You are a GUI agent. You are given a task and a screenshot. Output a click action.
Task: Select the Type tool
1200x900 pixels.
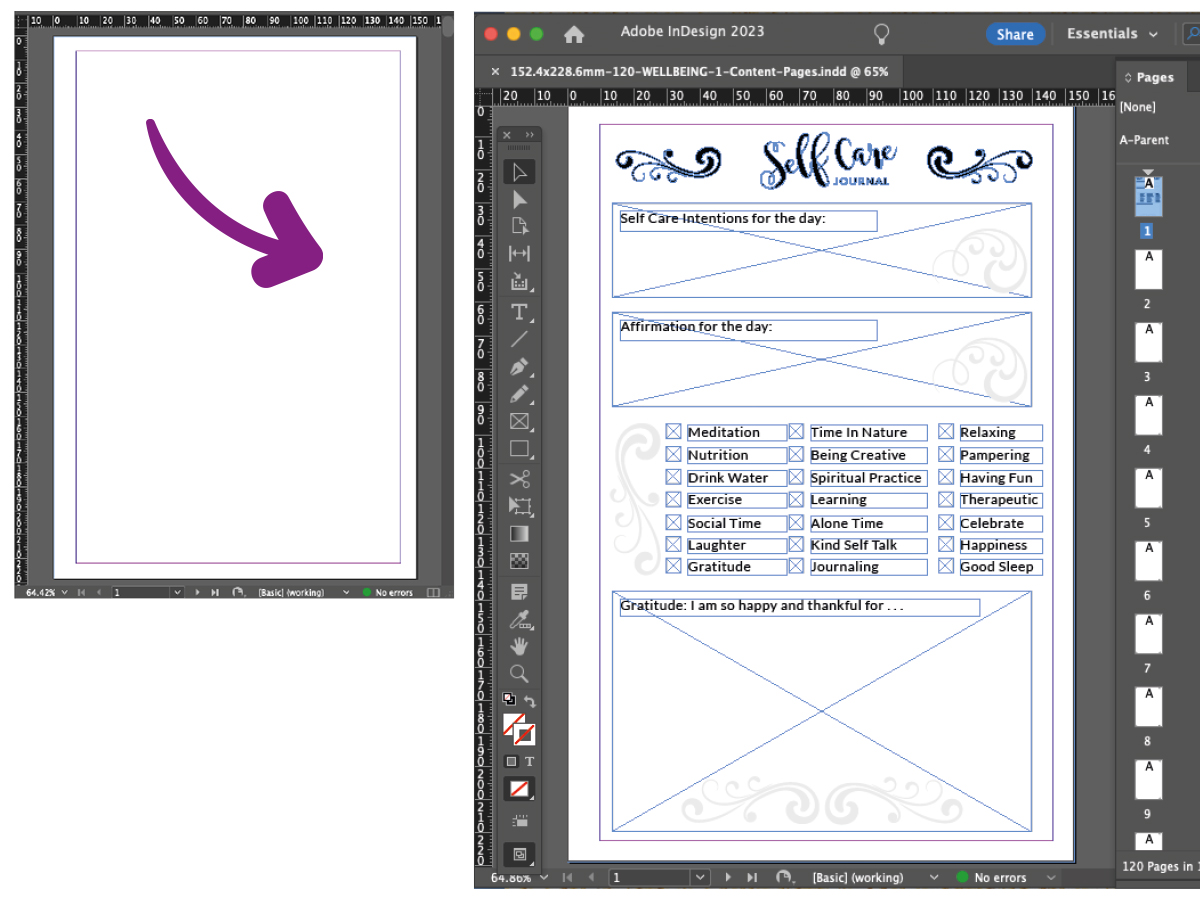pyautogui.click(x=519, y=312)
